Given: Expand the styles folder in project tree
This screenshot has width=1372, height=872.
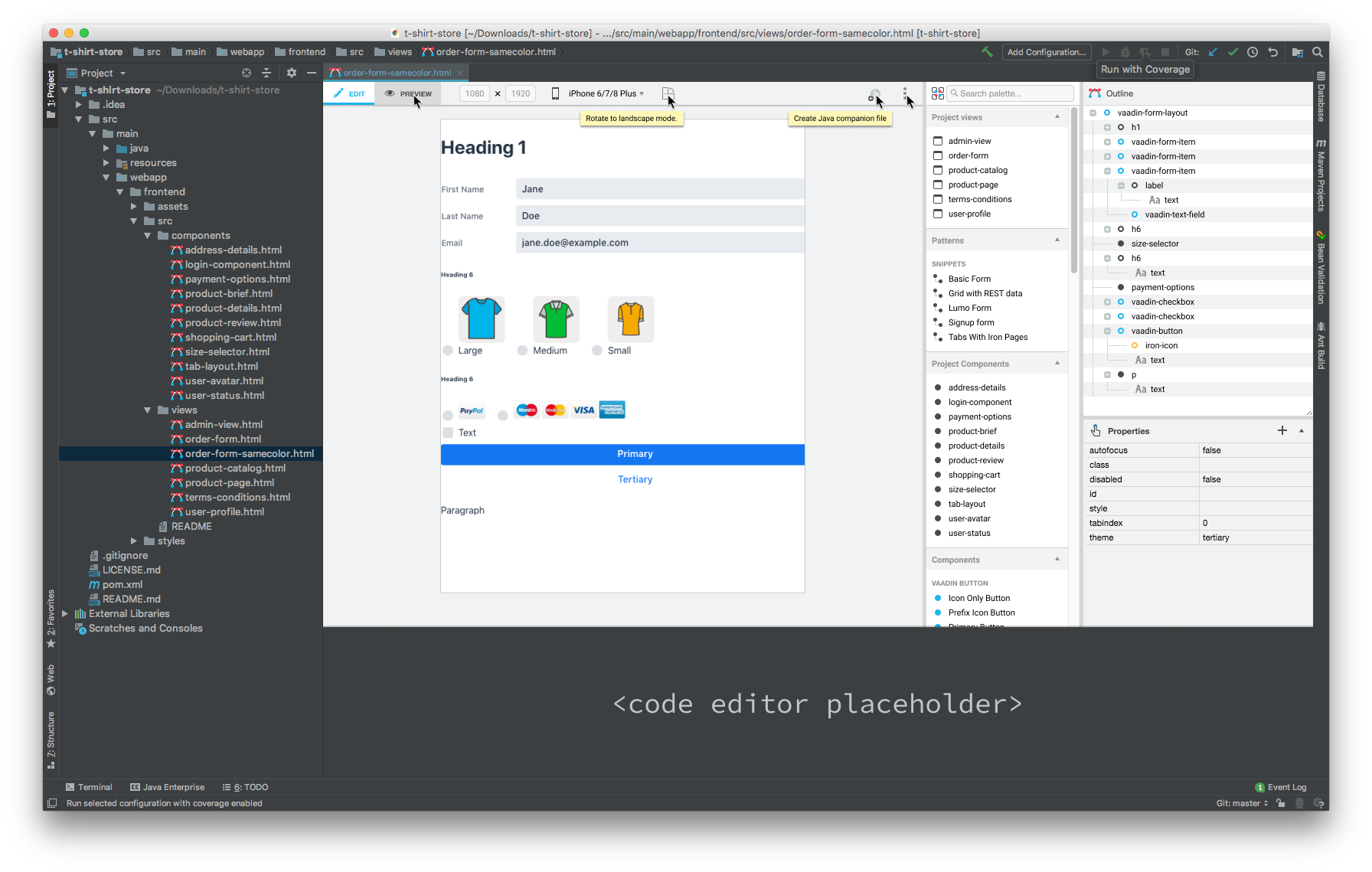Looking at the screenshot, I should 134,541.
